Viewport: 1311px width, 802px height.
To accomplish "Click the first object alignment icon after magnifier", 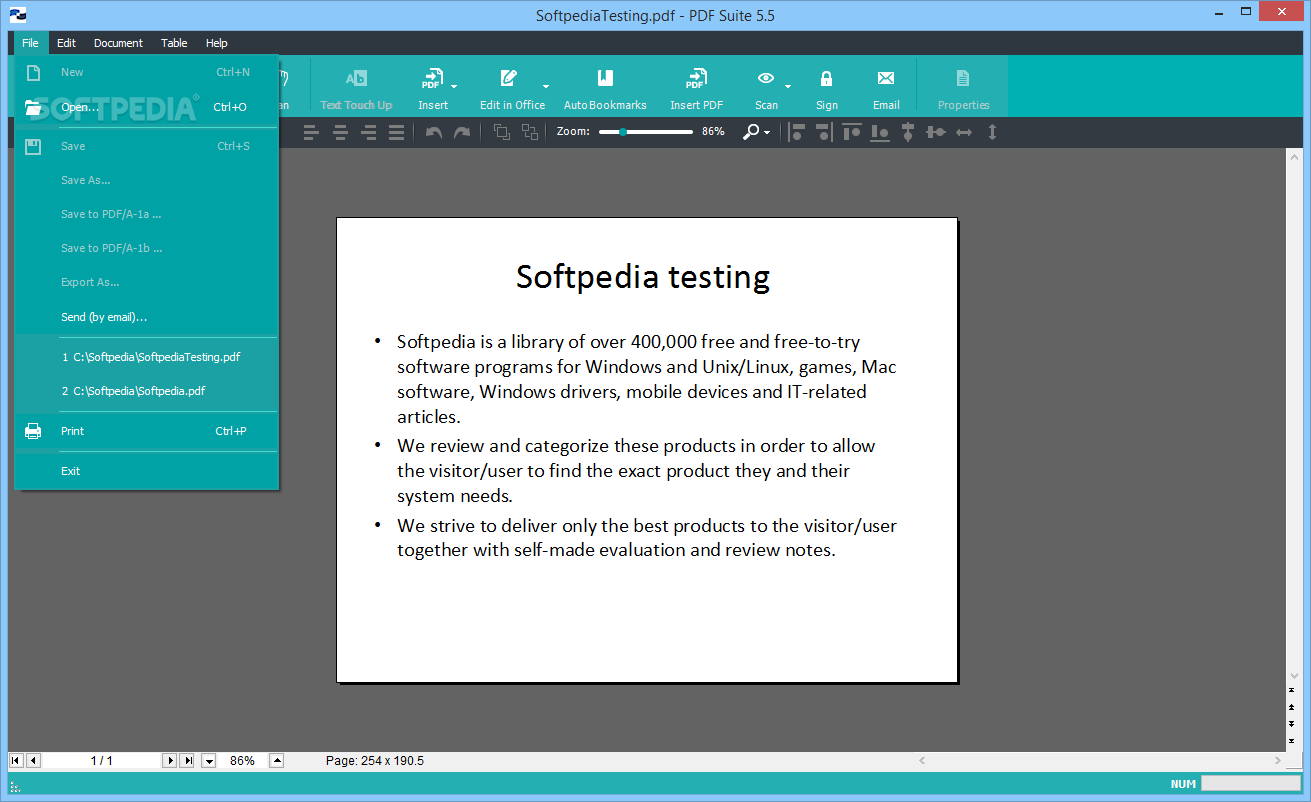I will 797,132.
